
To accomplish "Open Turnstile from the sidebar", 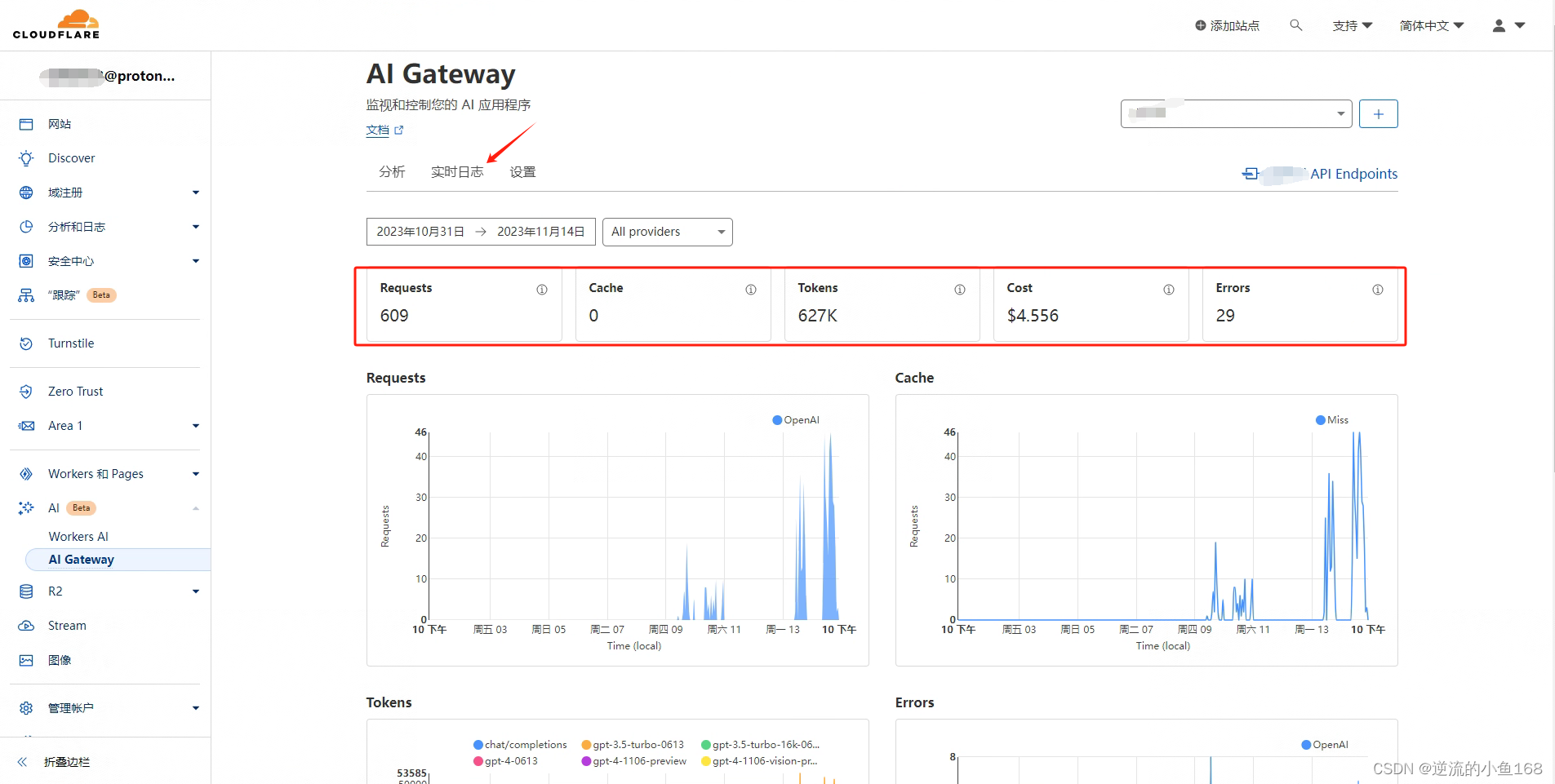I will [x=71, y=343].
